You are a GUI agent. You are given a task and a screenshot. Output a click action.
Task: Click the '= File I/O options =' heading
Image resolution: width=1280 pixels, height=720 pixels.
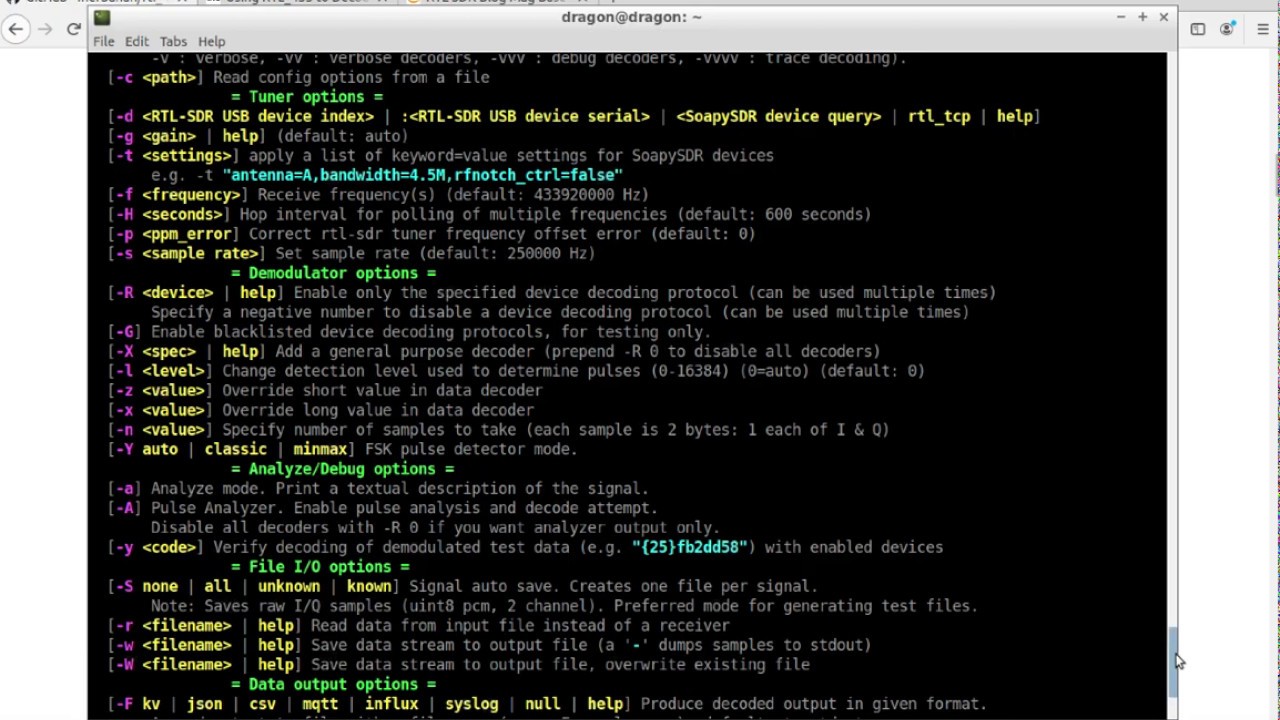click(320, 567)
